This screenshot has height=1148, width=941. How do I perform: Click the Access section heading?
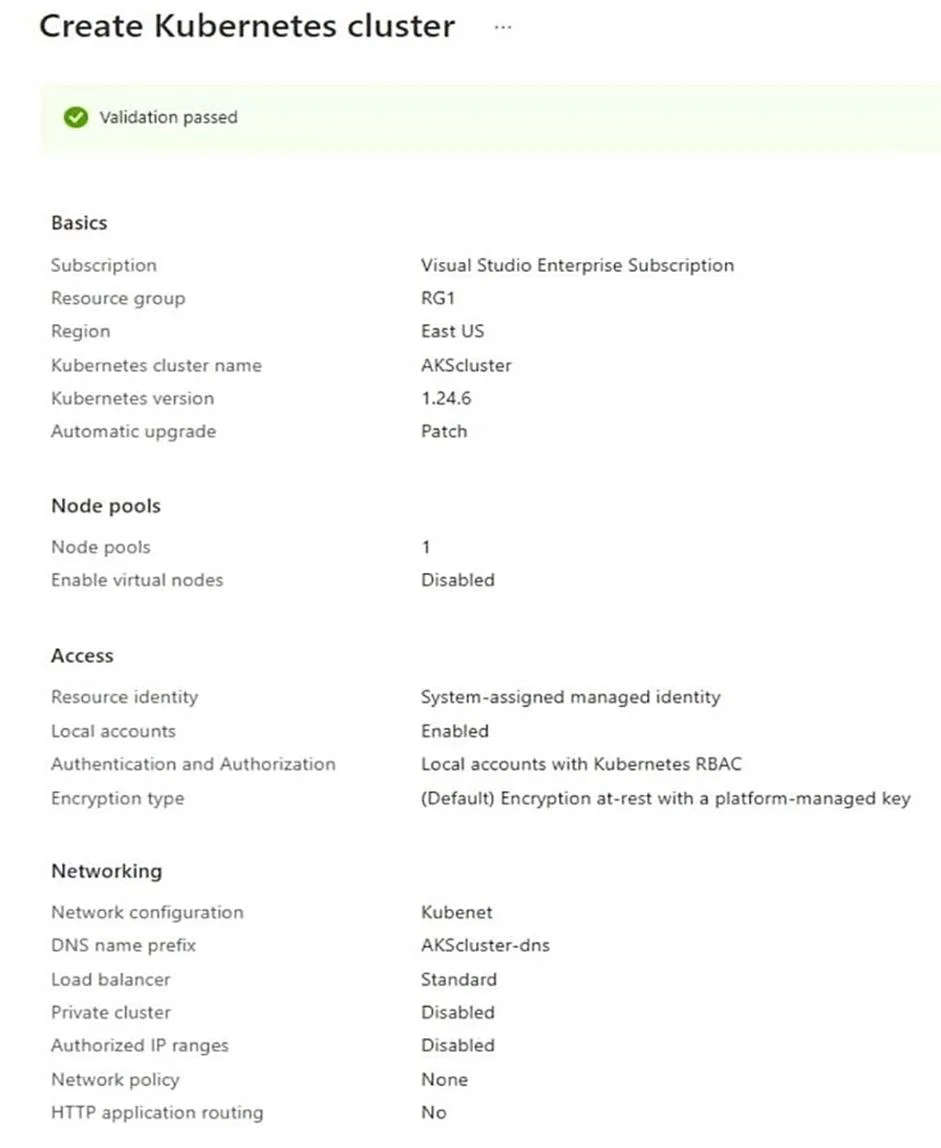[82, 655]
